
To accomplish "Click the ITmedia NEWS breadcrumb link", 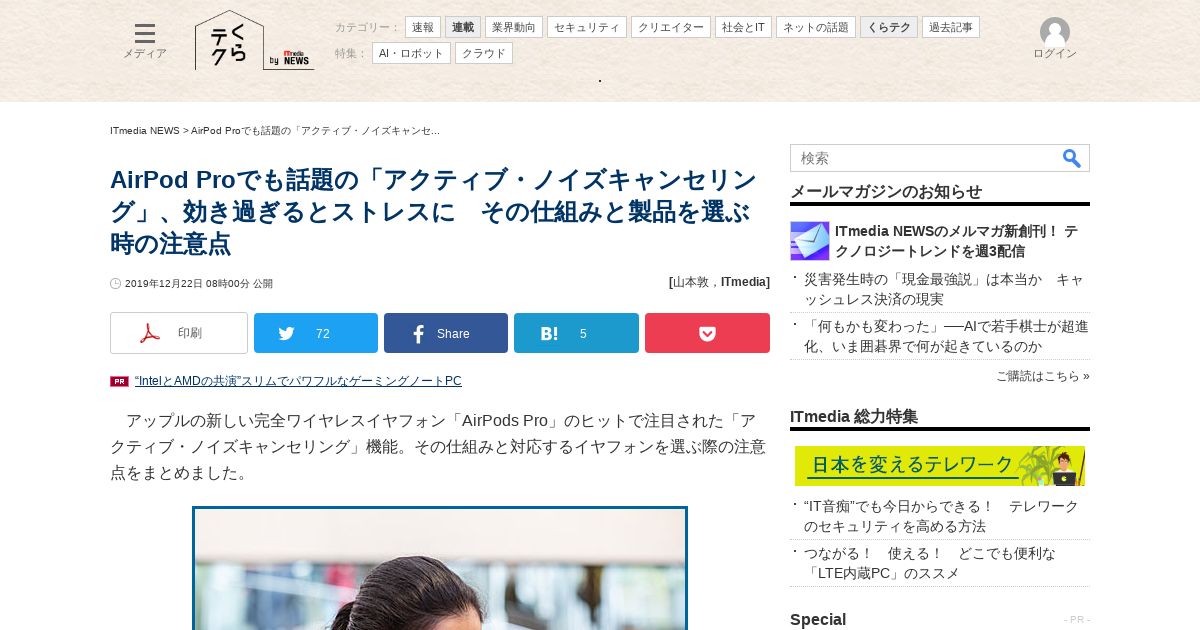I will (145, 131).
